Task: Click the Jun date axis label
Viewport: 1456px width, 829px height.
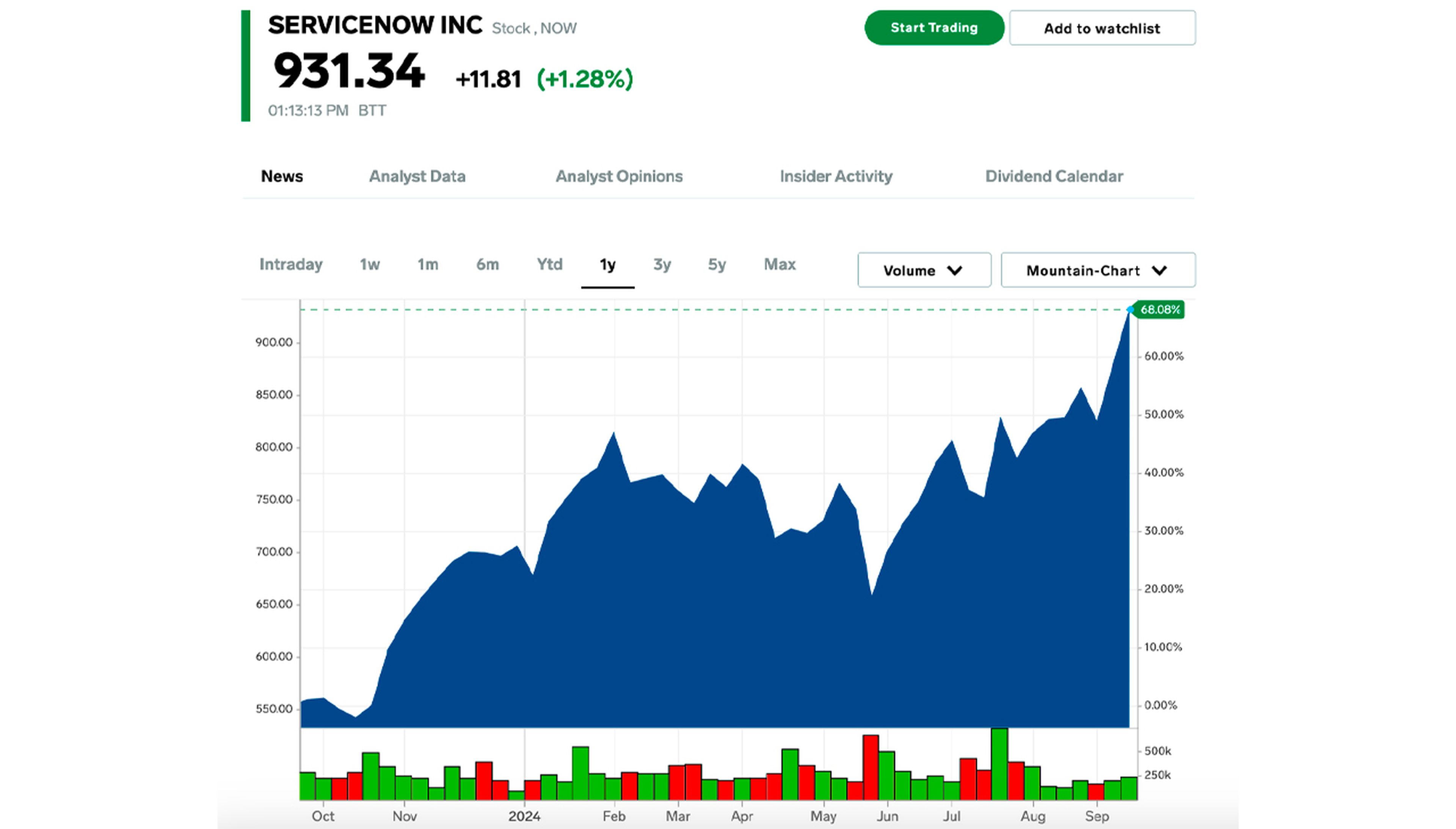Action: pyautogui.click(x=887, y=816)
